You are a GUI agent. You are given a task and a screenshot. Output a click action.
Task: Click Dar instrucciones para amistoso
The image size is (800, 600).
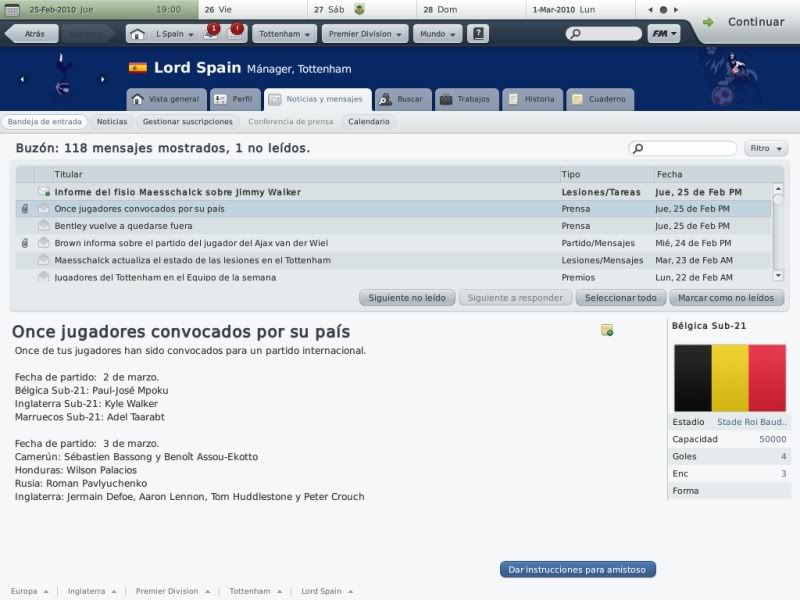pos(578,569)
